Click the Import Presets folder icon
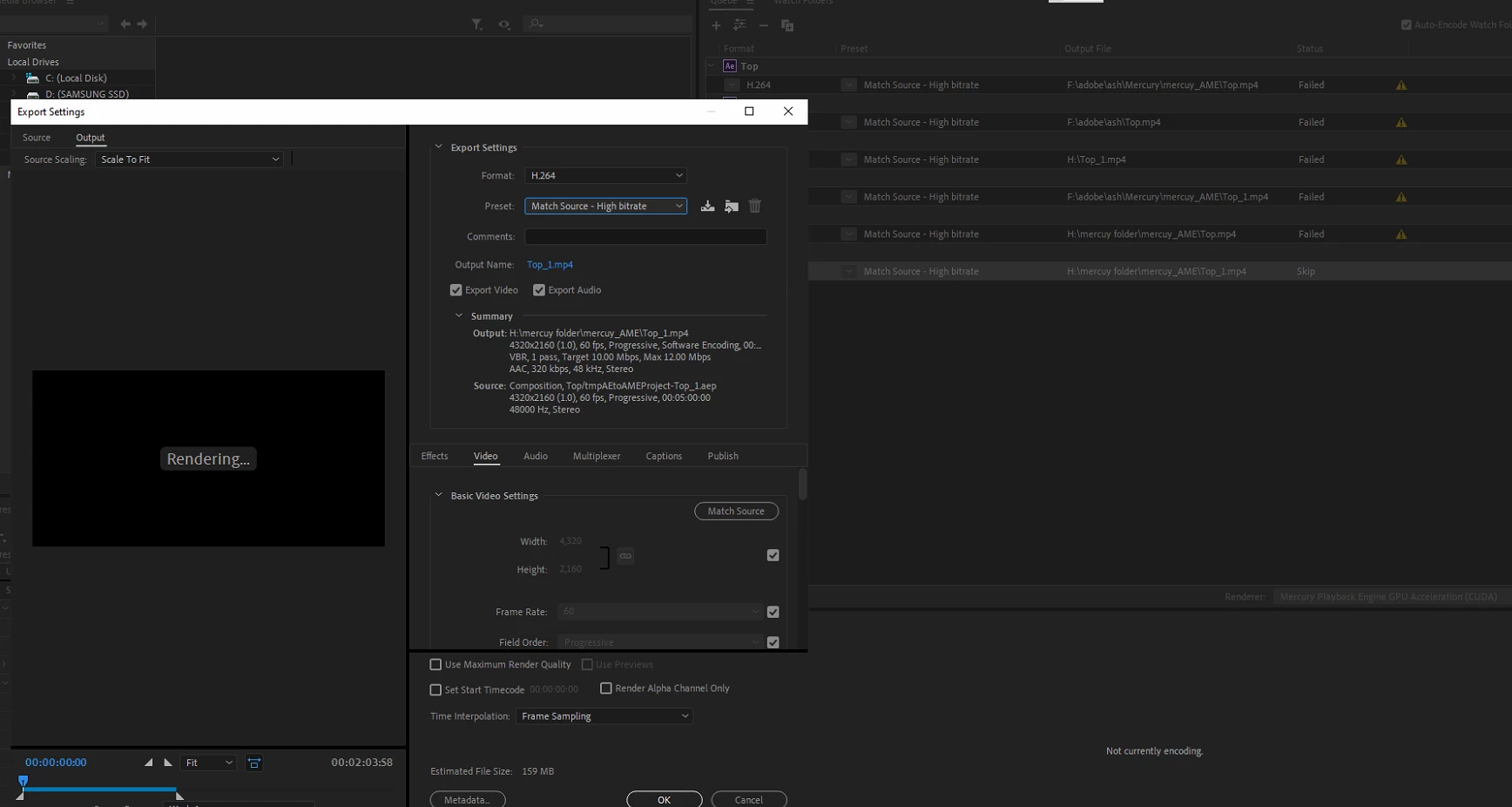This screenshot has height=807, width=1512. click(x=732, y=207)
